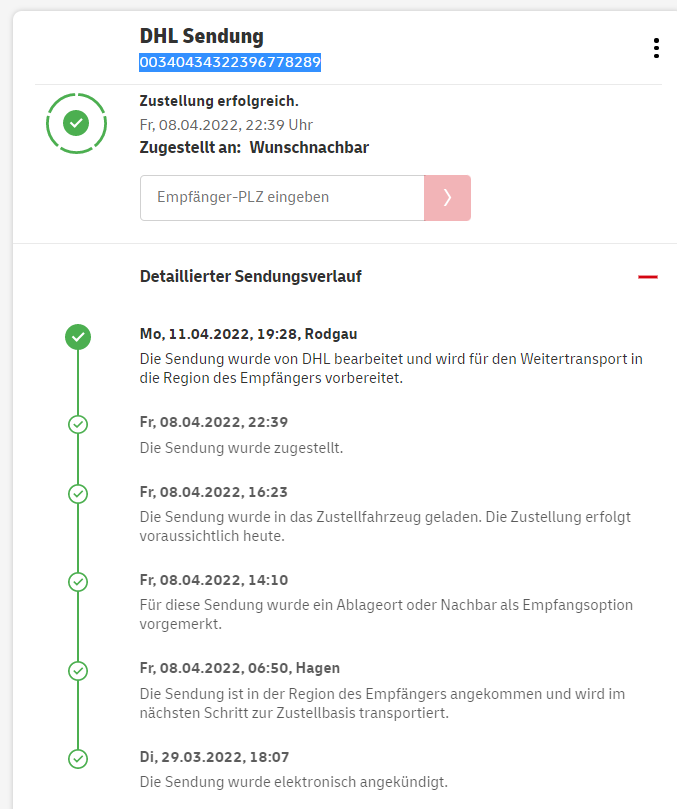This screenshot has width=677, height=809.
Task: Click the Die Sendung wurde zugestellt text
Action: pos(241,447)
